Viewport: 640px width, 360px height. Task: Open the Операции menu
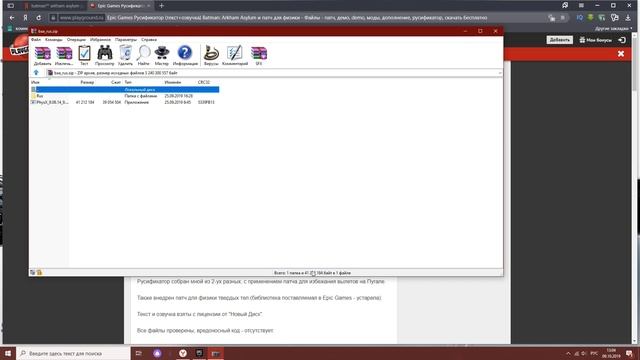click(x=76, y=40)
